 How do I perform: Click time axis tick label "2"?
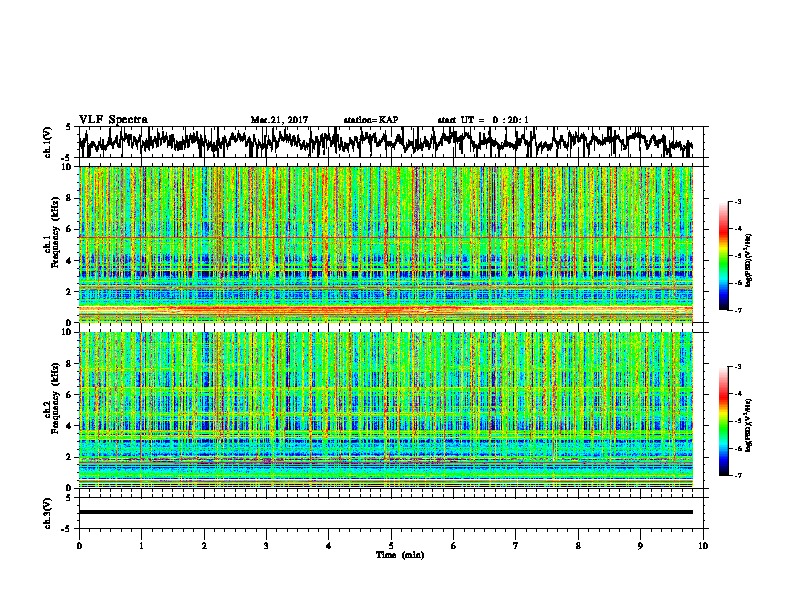click(x=204, y=545)
